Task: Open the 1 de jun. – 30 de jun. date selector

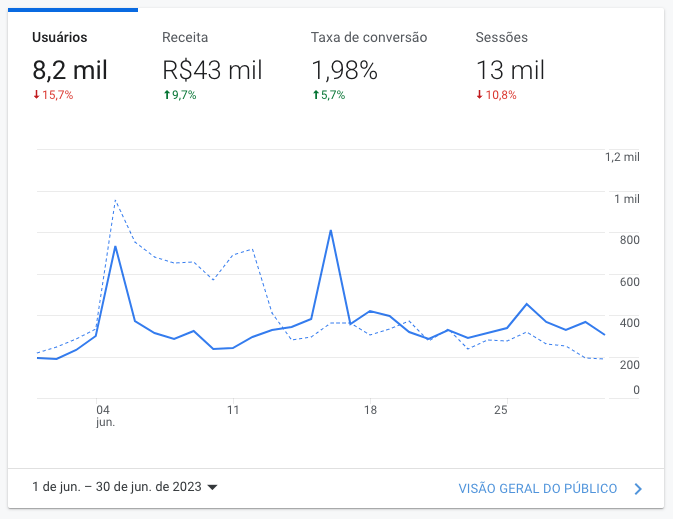Action: point(116,488)
